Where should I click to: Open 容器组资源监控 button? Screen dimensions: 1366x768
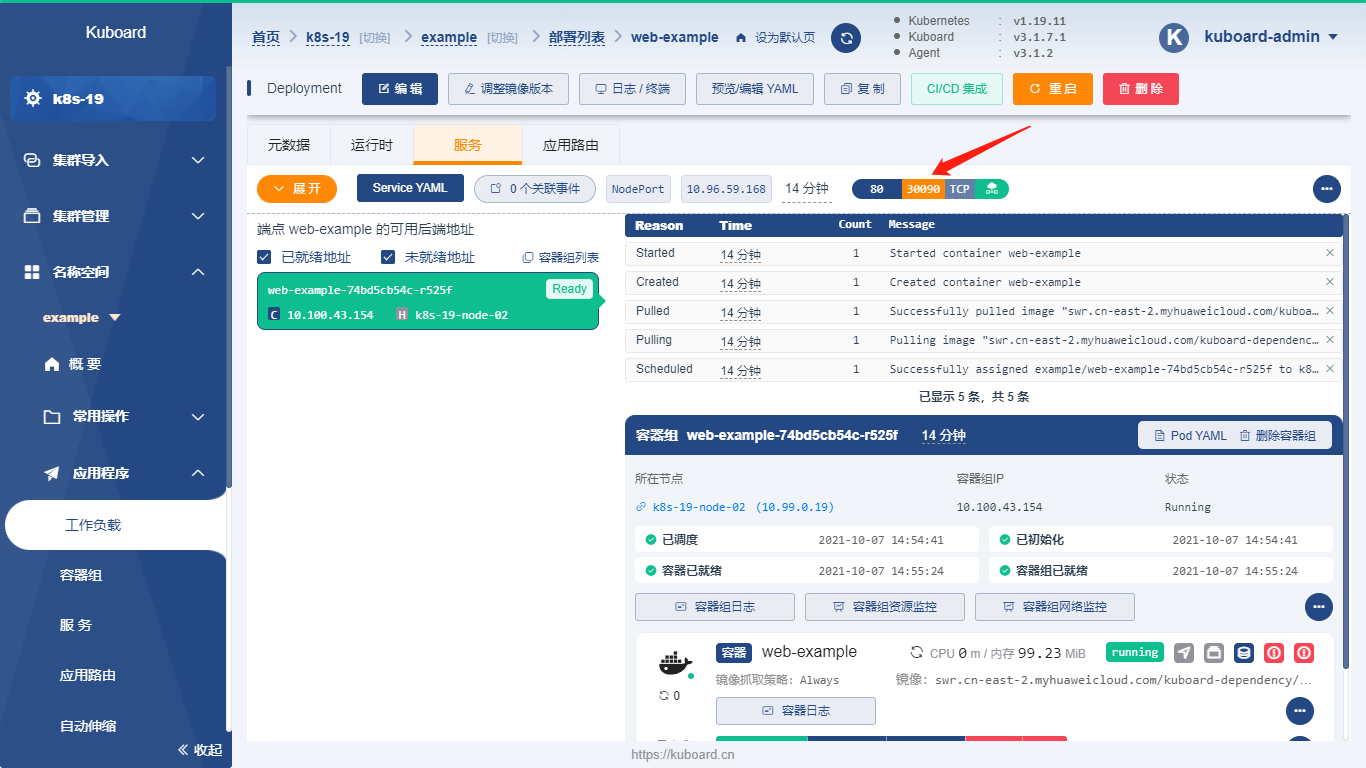tap(885, 607)
